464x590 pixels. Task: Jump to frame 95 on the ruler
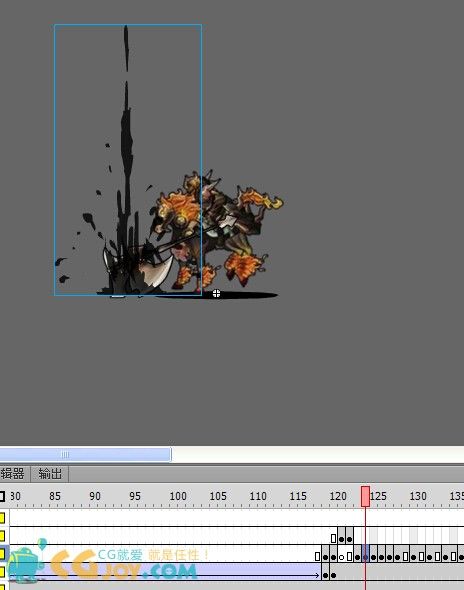tap(135, 496)
